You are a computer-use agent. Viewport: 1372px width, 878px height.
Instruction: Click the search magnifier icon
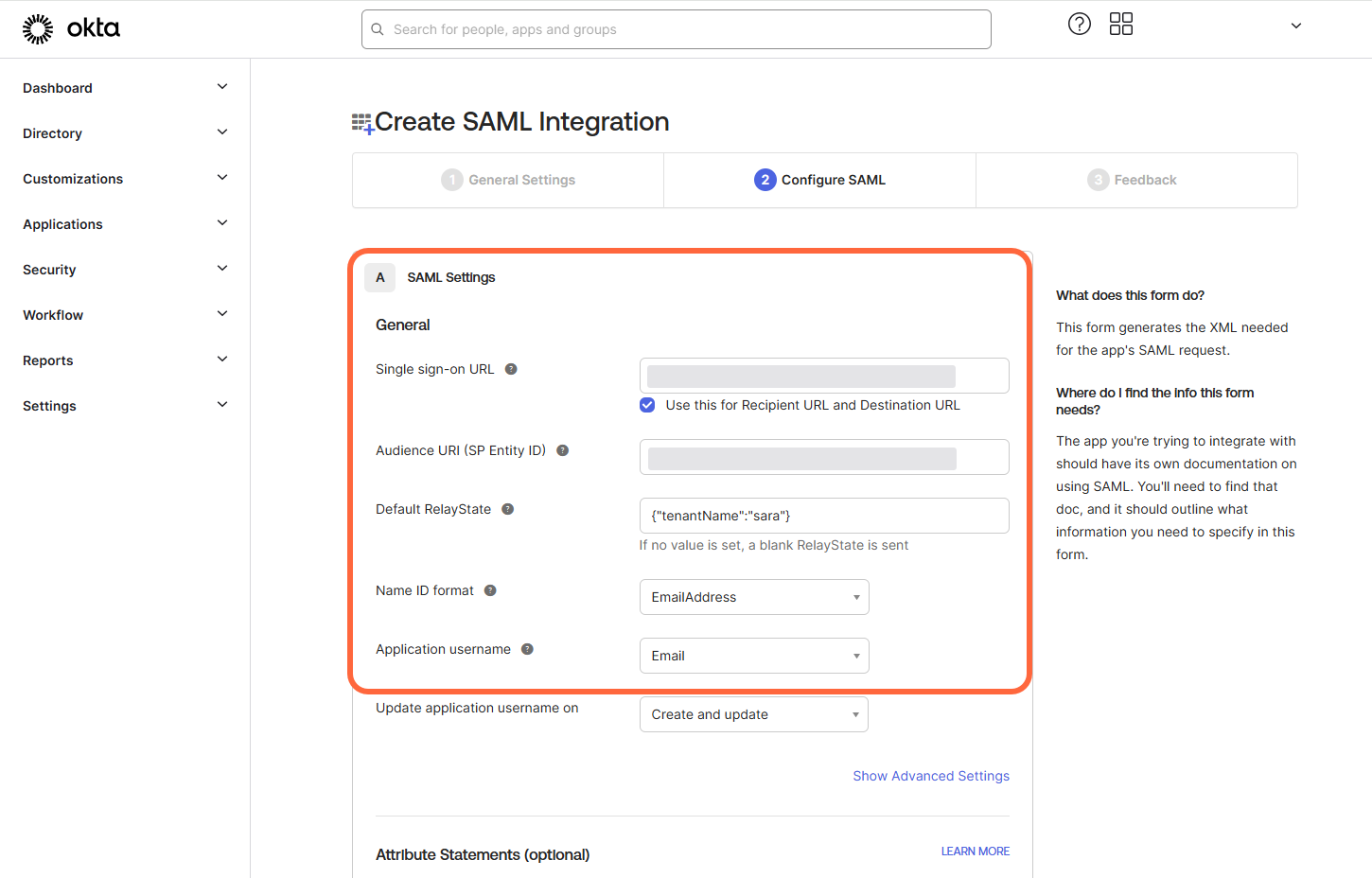pyautogui.click(x=378, y=29)
